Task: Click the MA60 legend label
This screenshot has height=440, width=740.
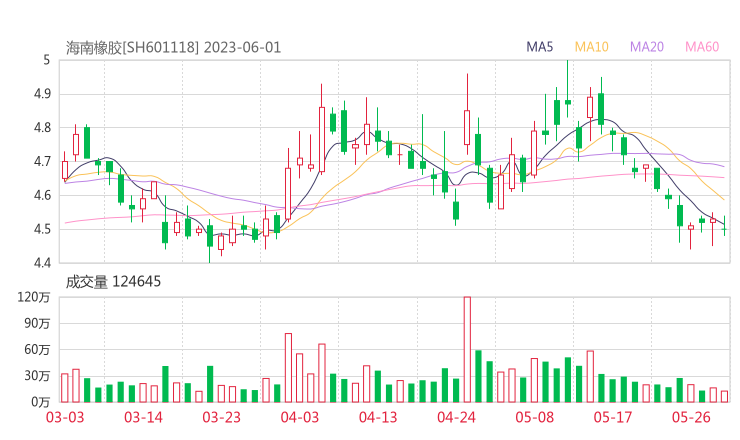Action: click(702, 47)
